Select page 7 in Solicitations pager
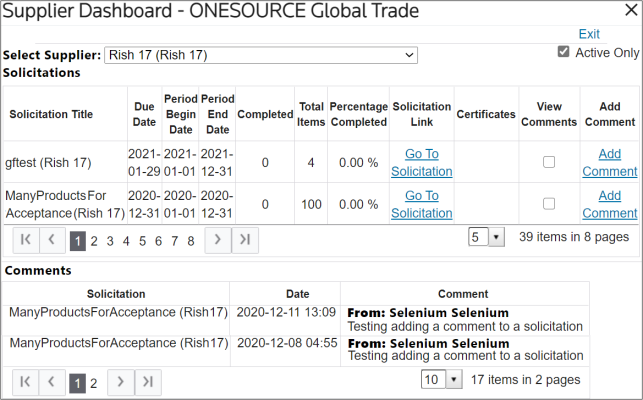 pyautogui.click(x=175, y=241)
